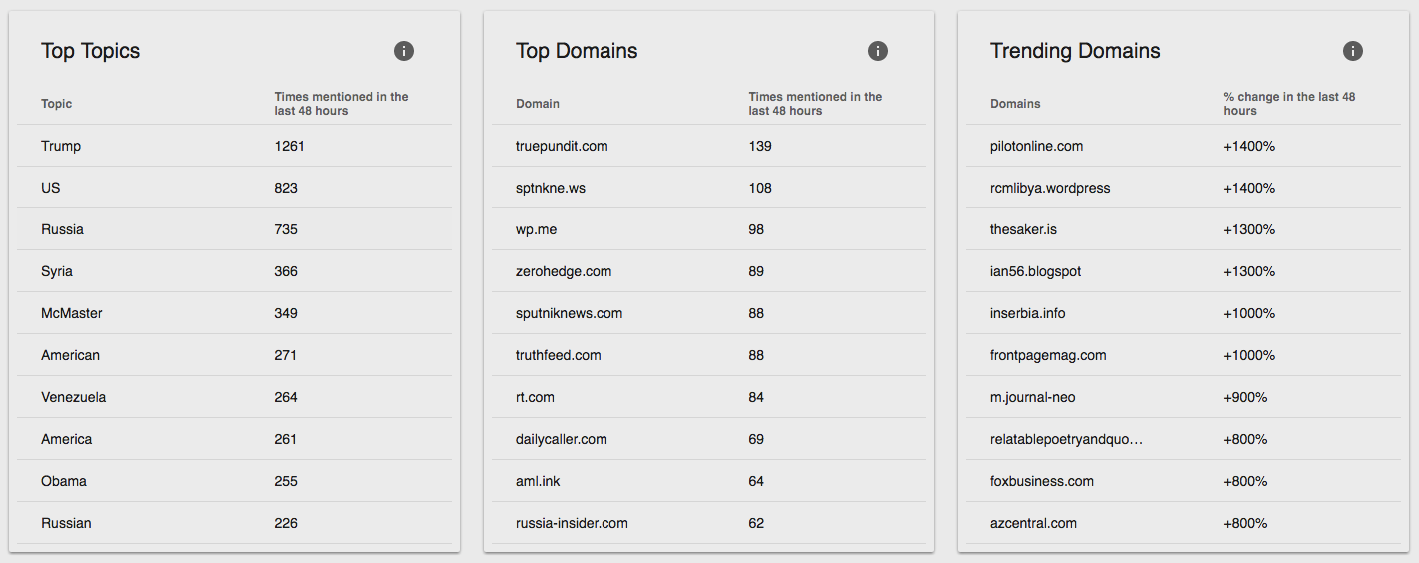Click the 1261 mention count
This screenshot has height=563, width=1419.
click(x=289, y=146)
